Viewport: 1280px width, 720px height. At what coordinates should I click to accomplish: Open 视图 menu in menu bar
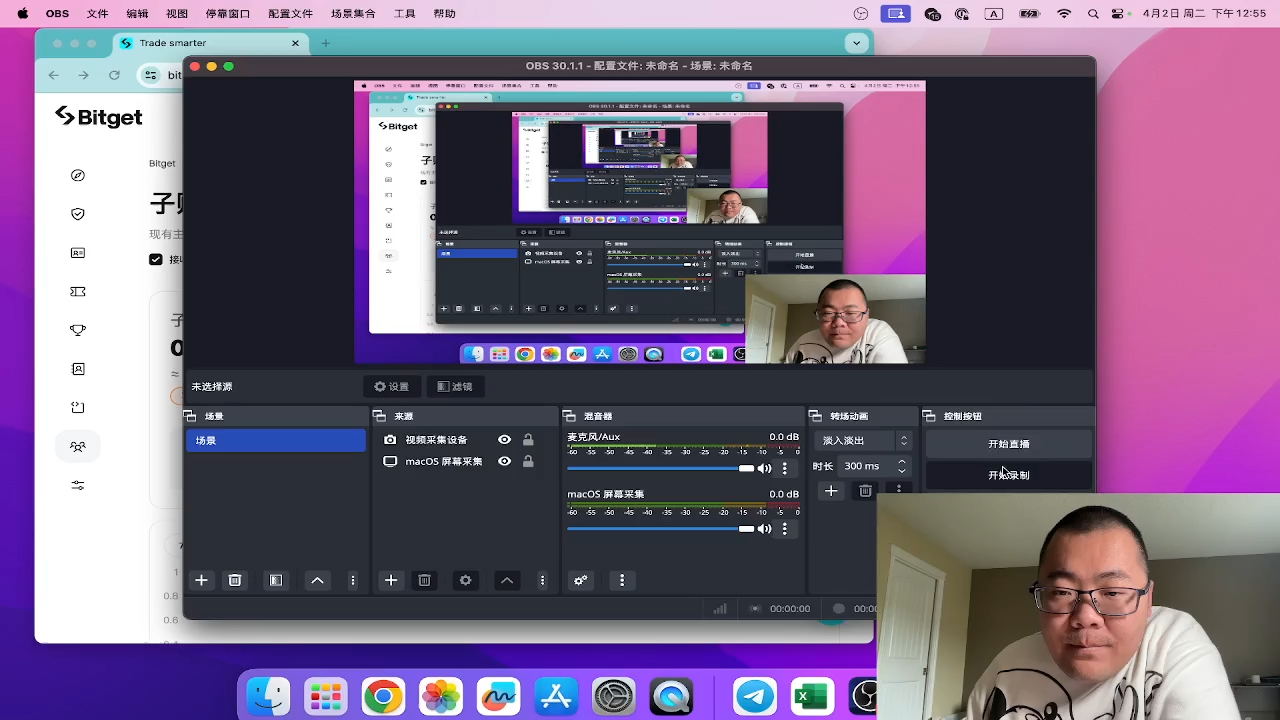(177, 14)
